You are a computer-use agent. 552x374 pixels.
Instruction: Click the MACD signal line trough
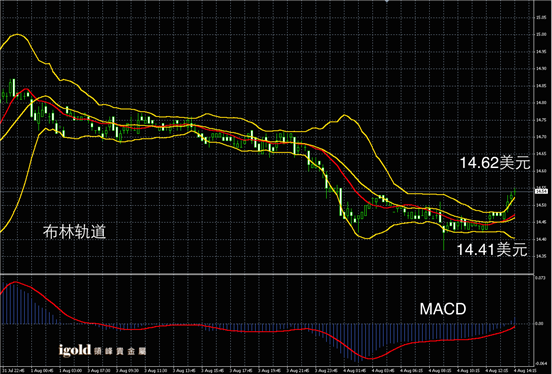click(x=371, y=359)
